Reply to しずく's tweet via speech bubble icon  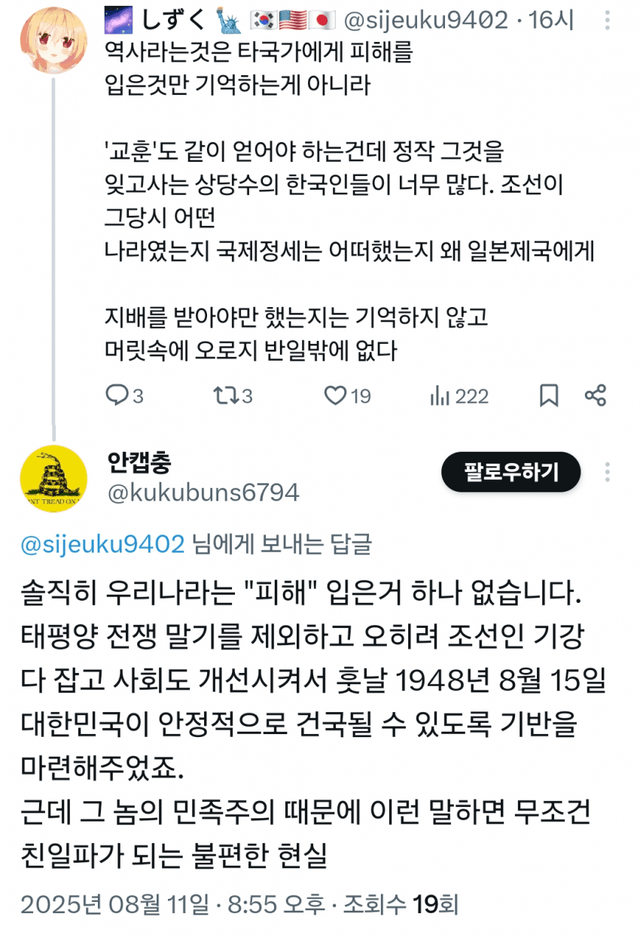click(x=116, y=396)
